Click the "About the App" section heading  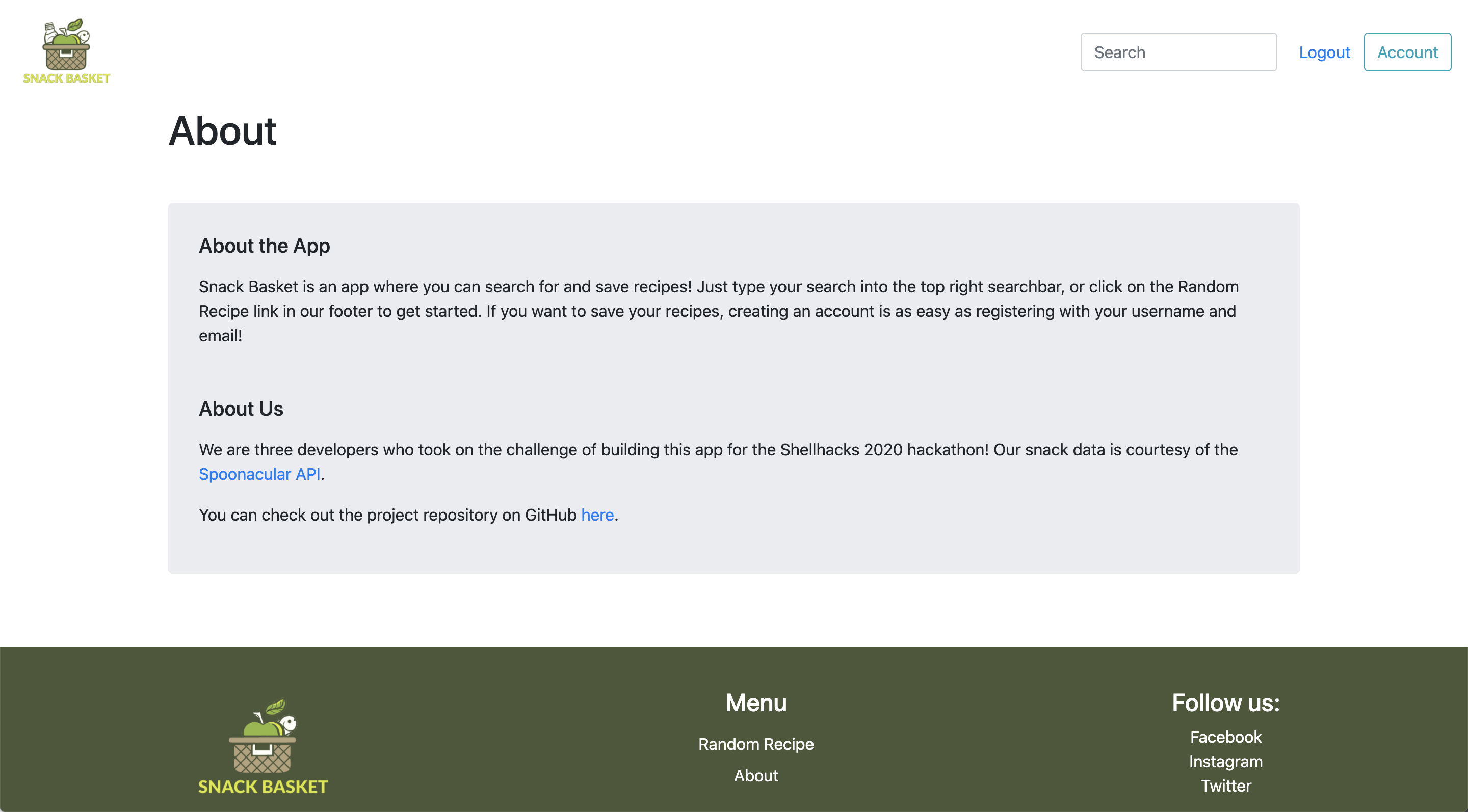point(264,246)
